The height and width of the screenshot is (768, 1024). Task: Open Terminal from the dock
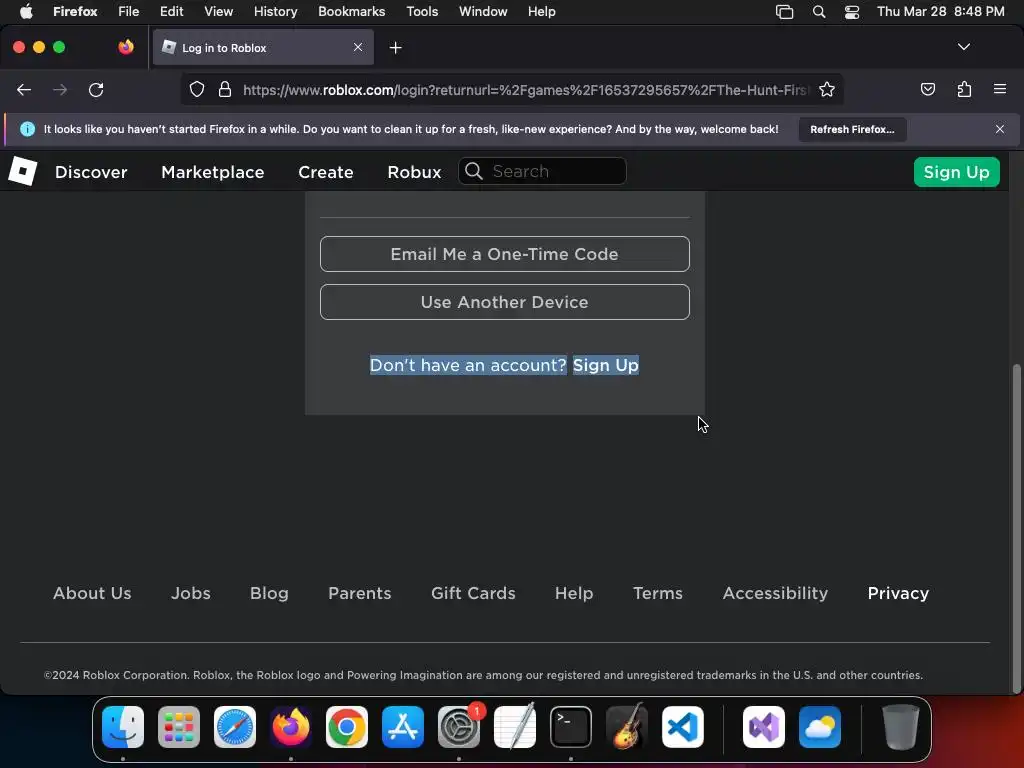[x=571, y=727]
